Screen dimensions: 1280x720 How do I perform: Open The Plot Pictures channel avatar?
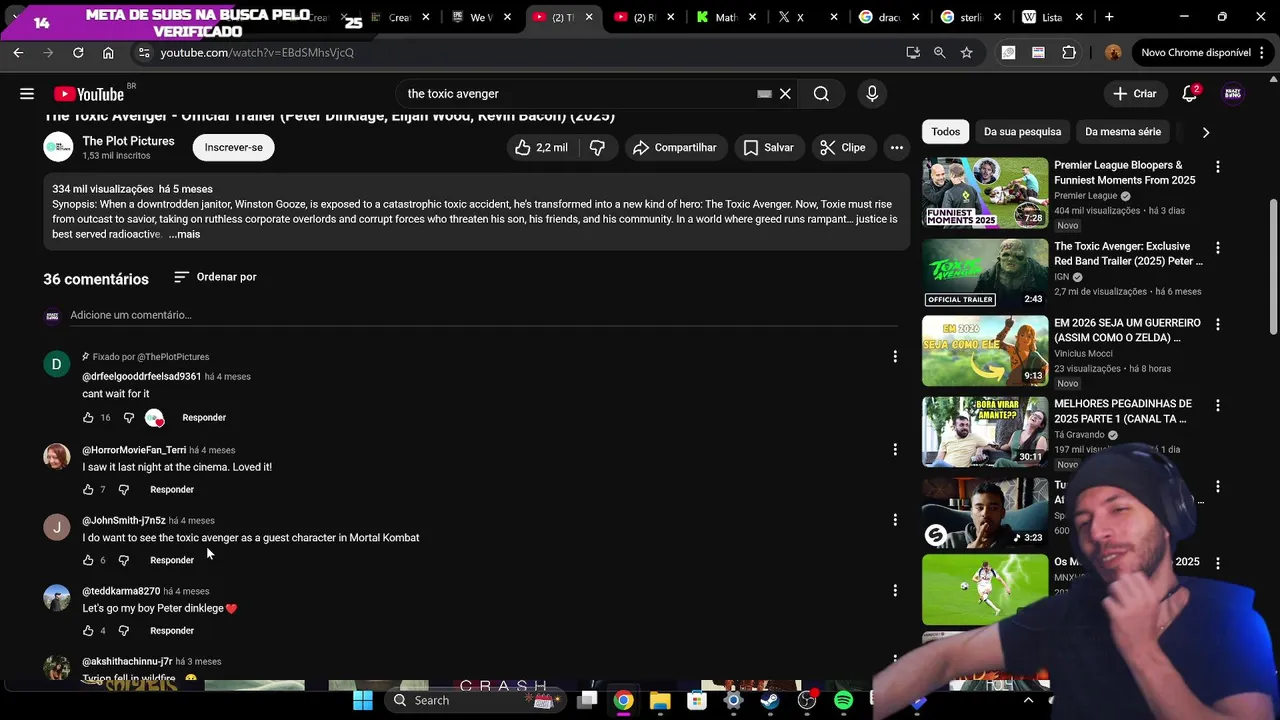(58, 147)
